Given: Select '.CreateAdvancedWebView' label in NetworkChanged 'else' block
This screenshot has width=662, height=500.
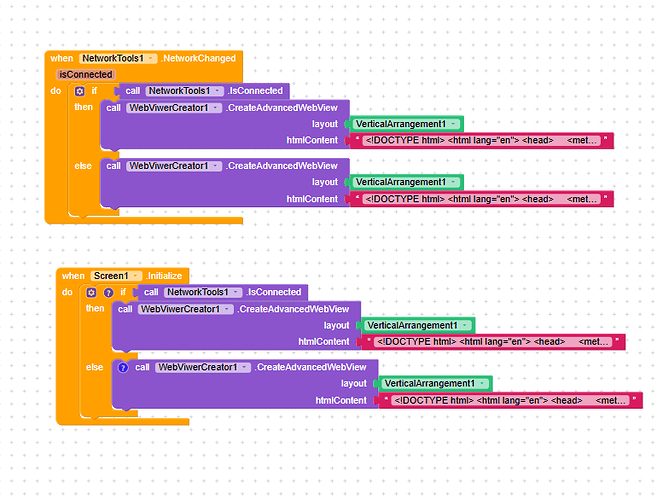Looking at the screenshot, I should (x=282, y=166).
